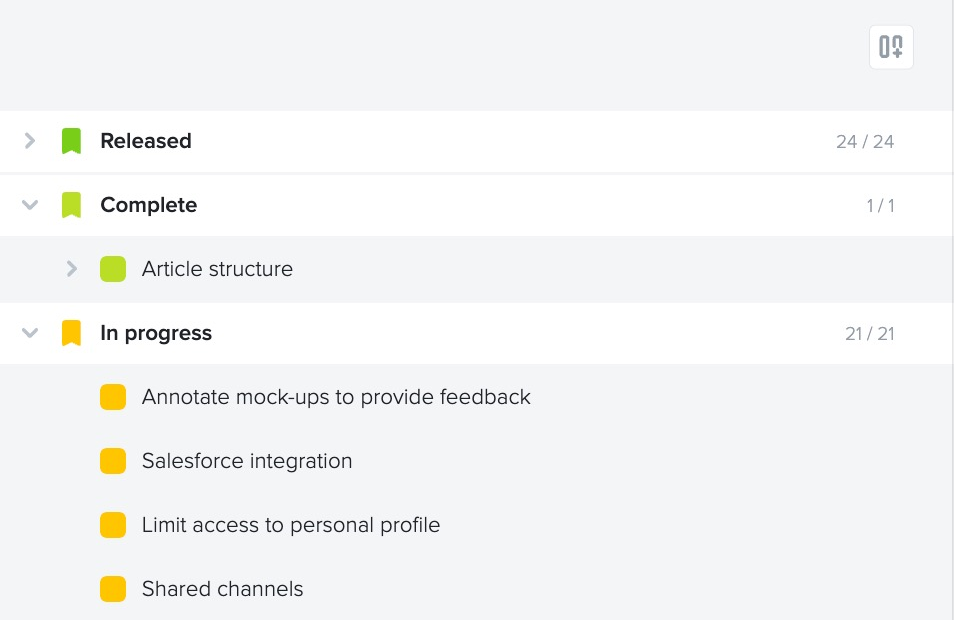This screenshot has height=620, width=954.
Task: Click Shared channels yellow status square
Action: [x=113, y=589]
